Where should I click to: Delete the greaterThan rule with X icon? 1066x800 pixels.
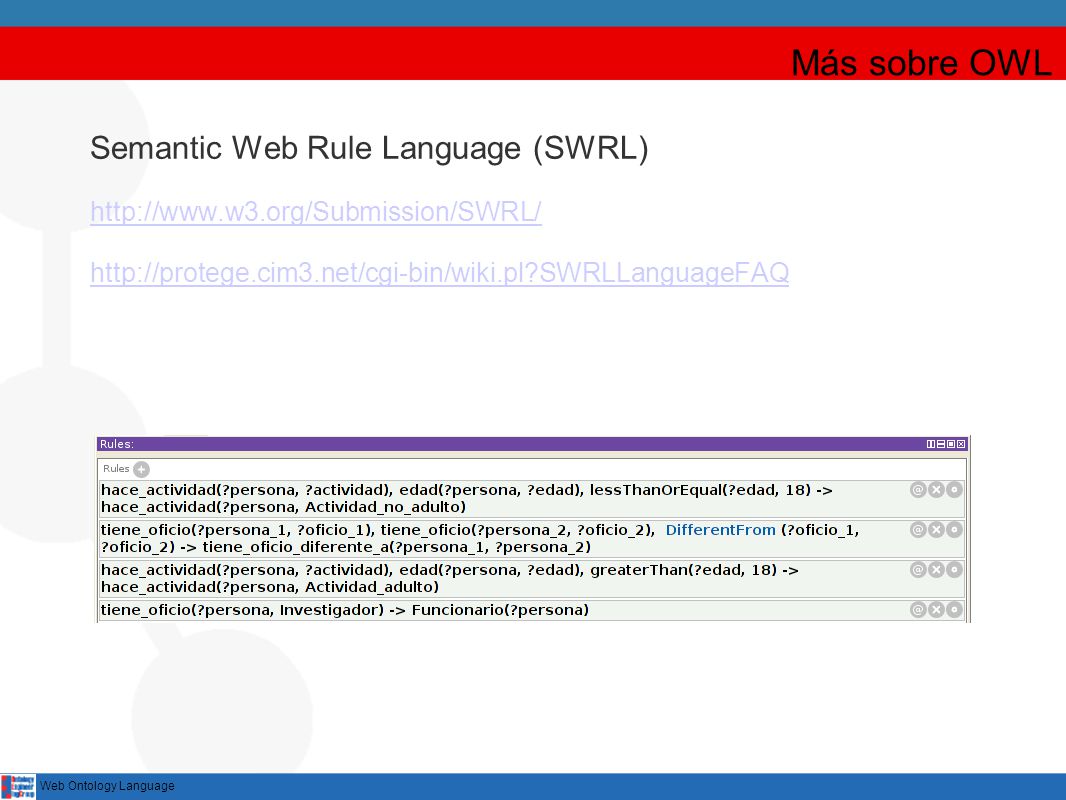(x=936, y=570)
